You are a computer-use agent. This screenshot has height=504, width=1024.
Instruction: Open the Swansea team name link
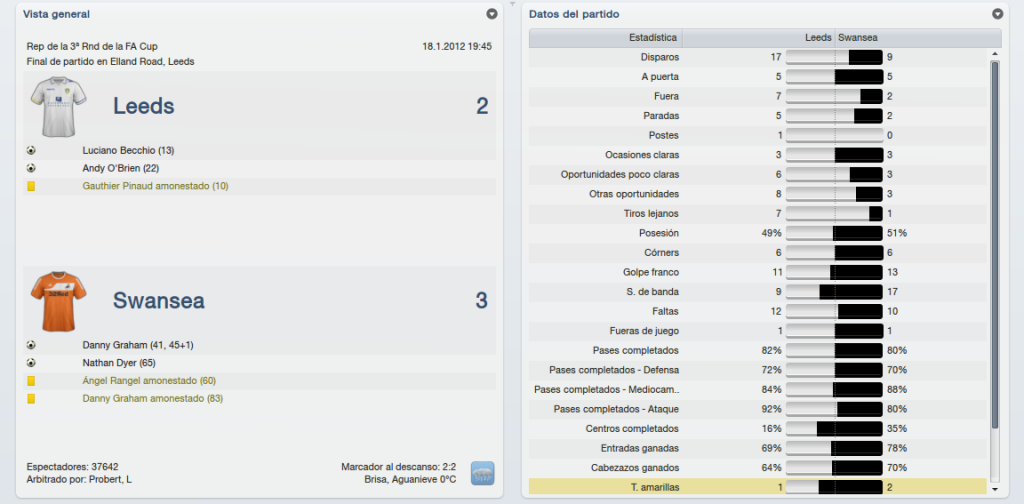click(x=159, y=300)
